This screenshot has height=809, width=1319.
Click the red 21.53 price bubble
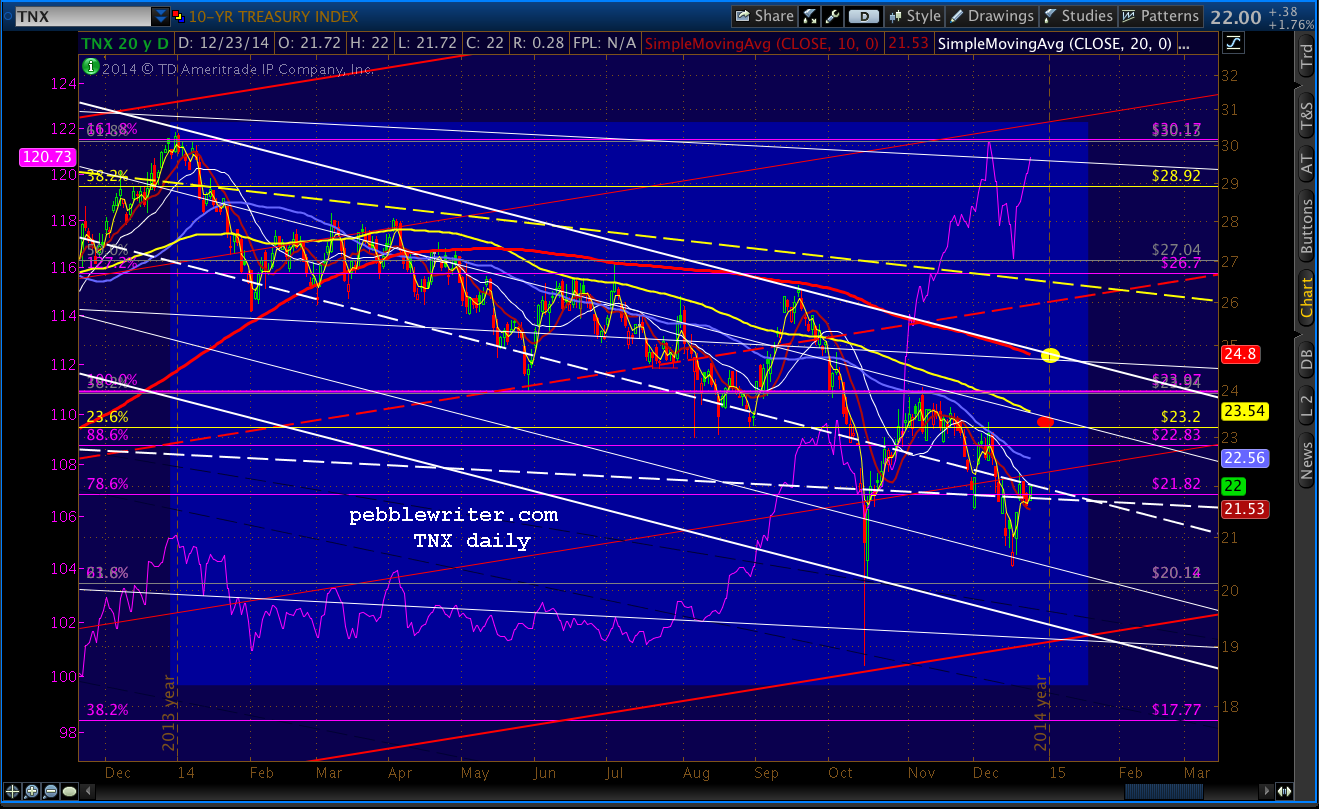pyautogui.click(x=1246, y=510)
